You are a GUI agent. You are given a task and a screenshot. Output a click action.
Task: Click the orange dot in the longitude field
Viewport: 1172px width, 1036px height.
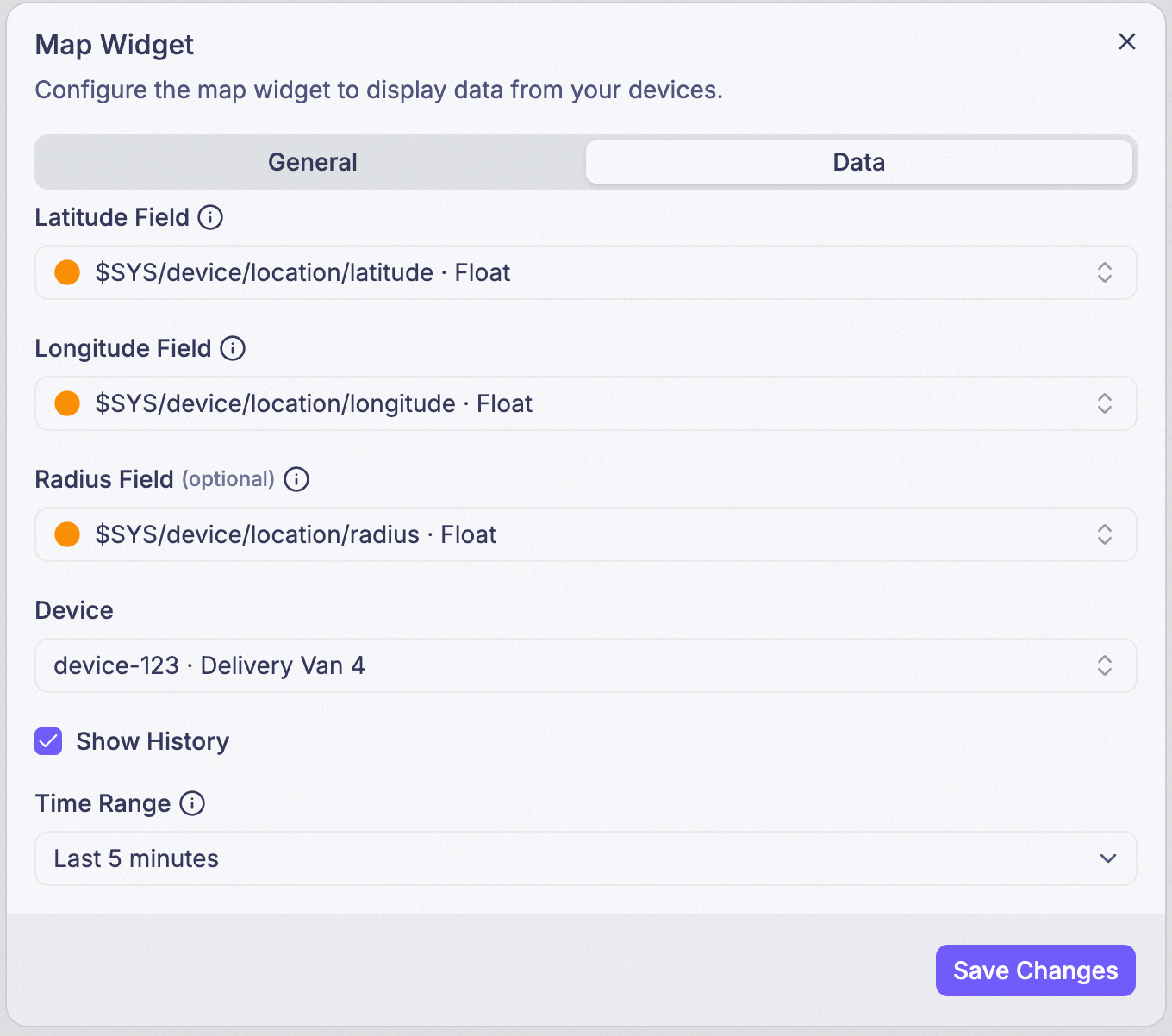pos(67,403)
